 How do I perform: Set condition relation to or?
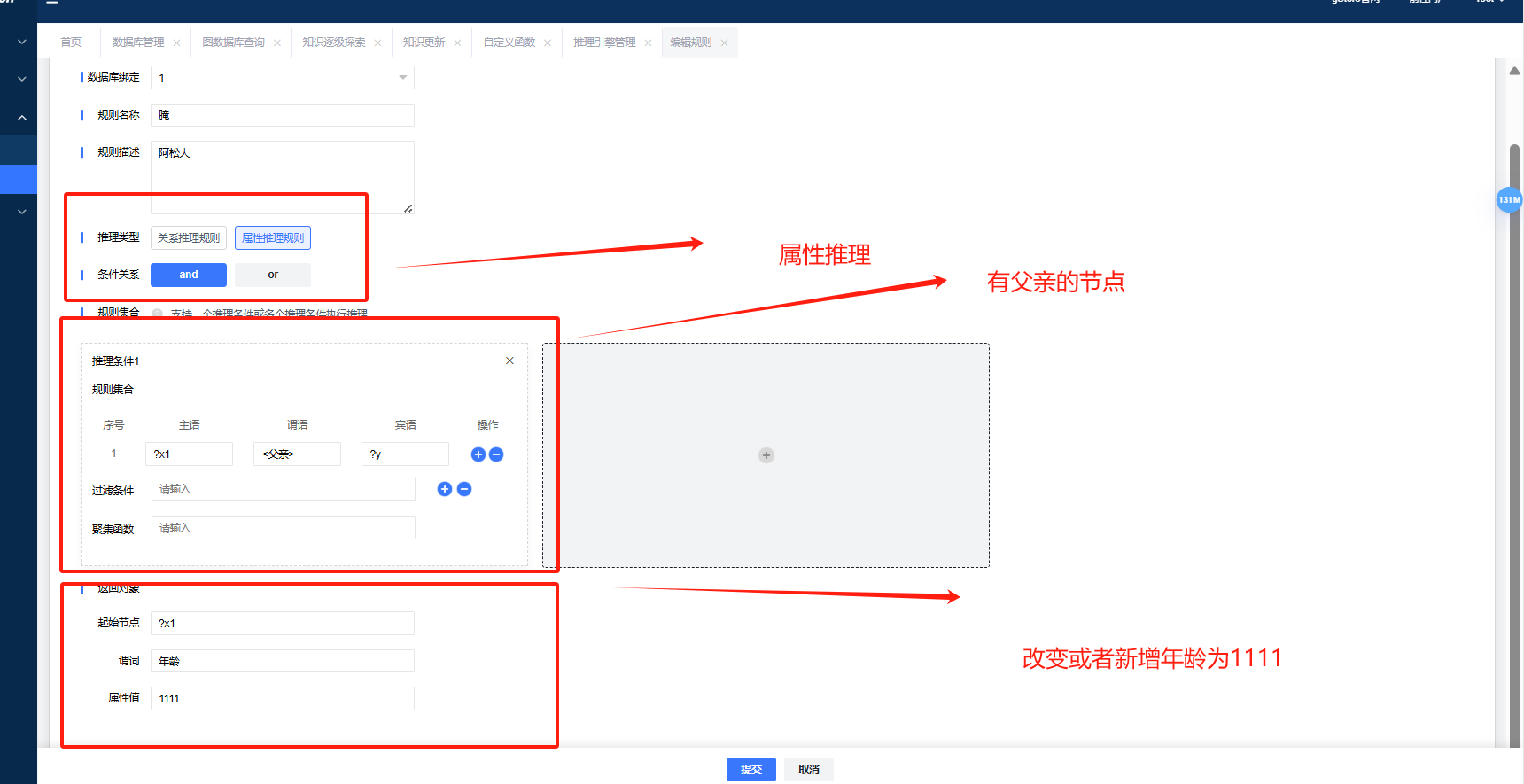273,275
